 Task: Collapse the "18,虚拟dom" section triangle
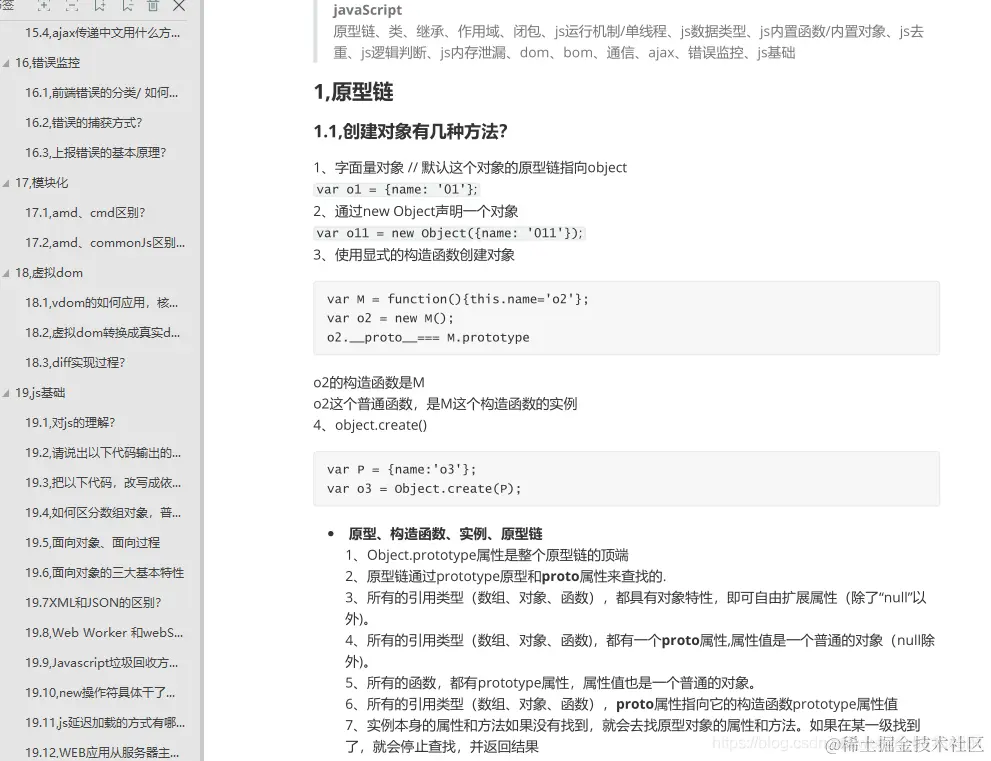click(6, 272)
